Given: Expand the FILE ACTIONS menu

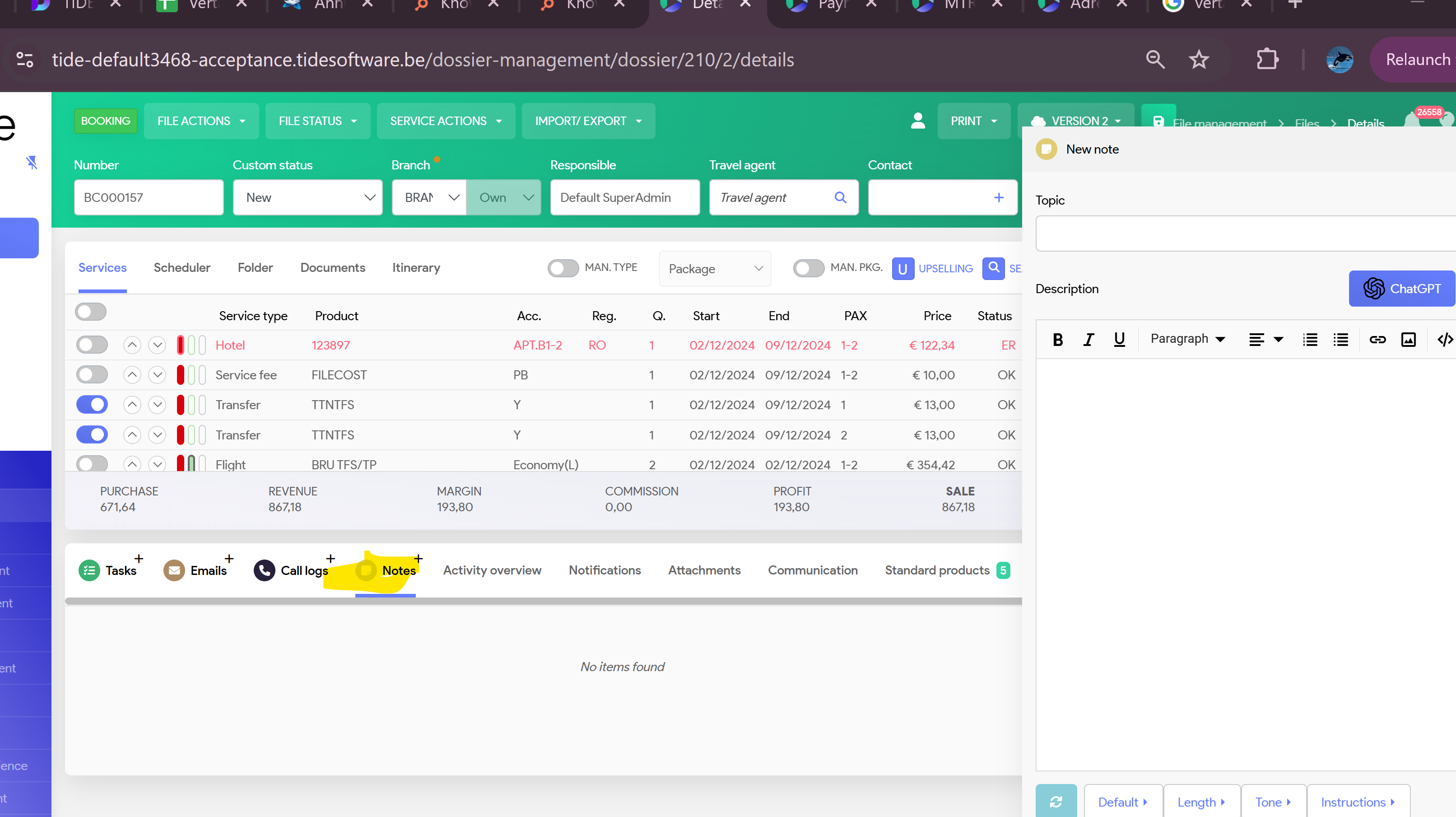Looking at the screenshot, I should pos(200,121).
